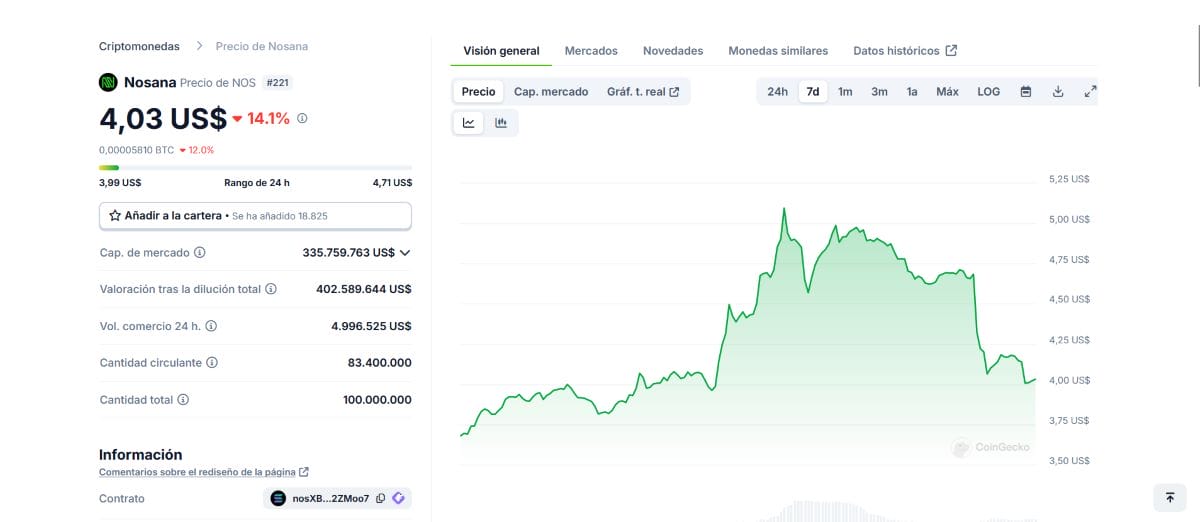The width and height of the screenshot is (1200, 522).
Task: Toggle the LOG scale option
Action: 988,92
